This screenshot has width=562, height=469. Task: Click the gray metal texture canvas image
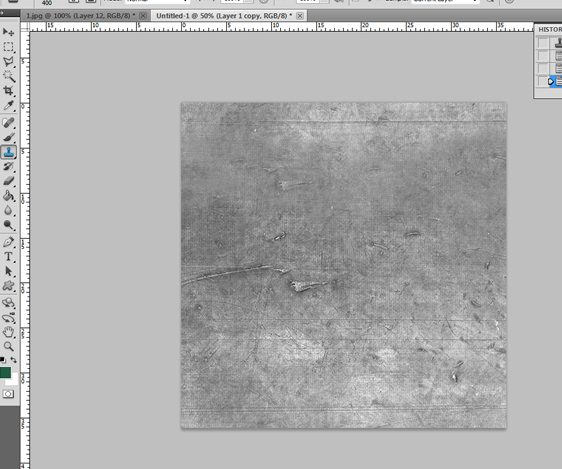click(344, 265)
